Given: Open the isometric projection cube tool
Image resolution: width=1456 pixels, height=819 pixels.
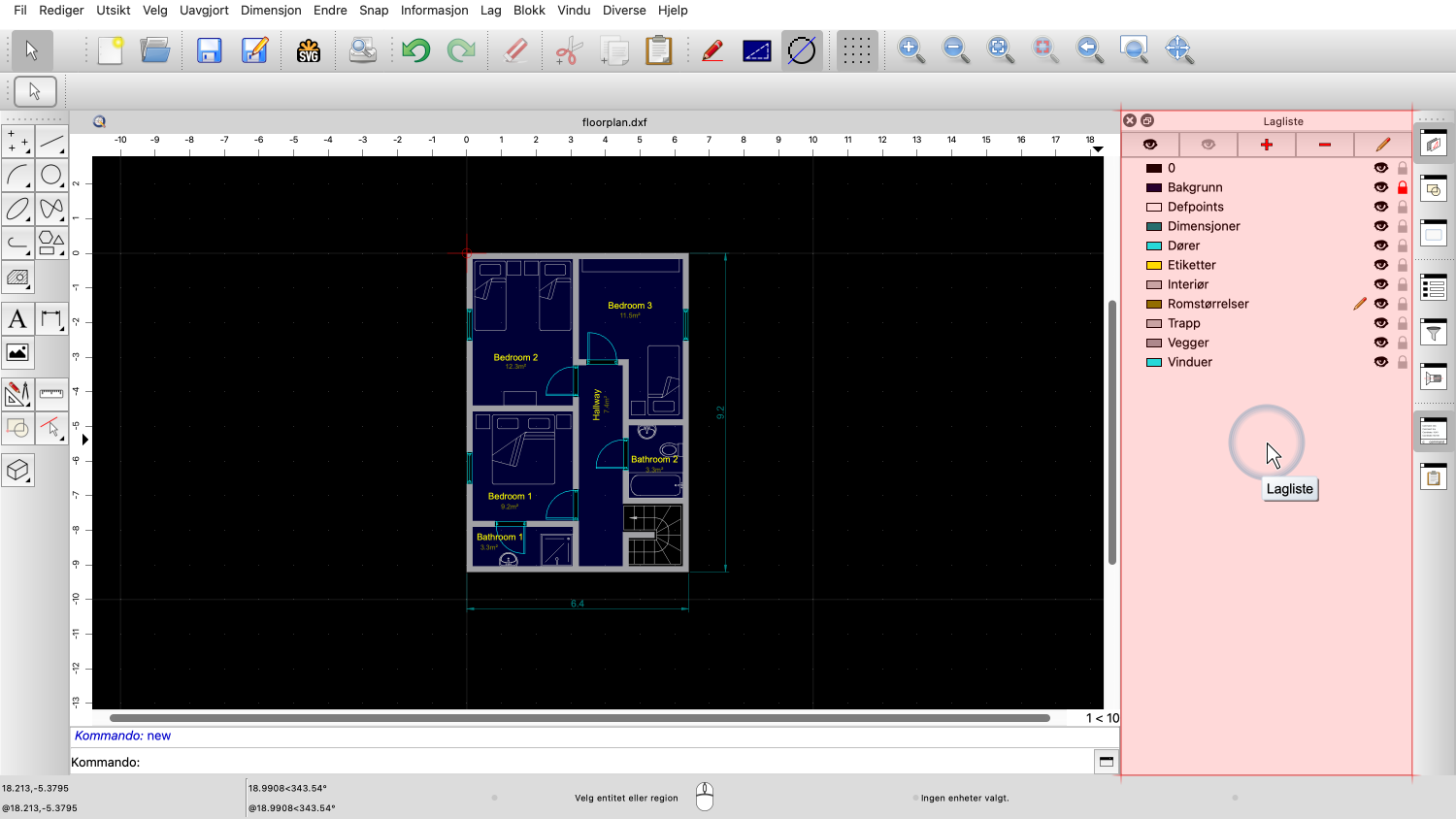Looking at the screenshot, I should point(17,471).
